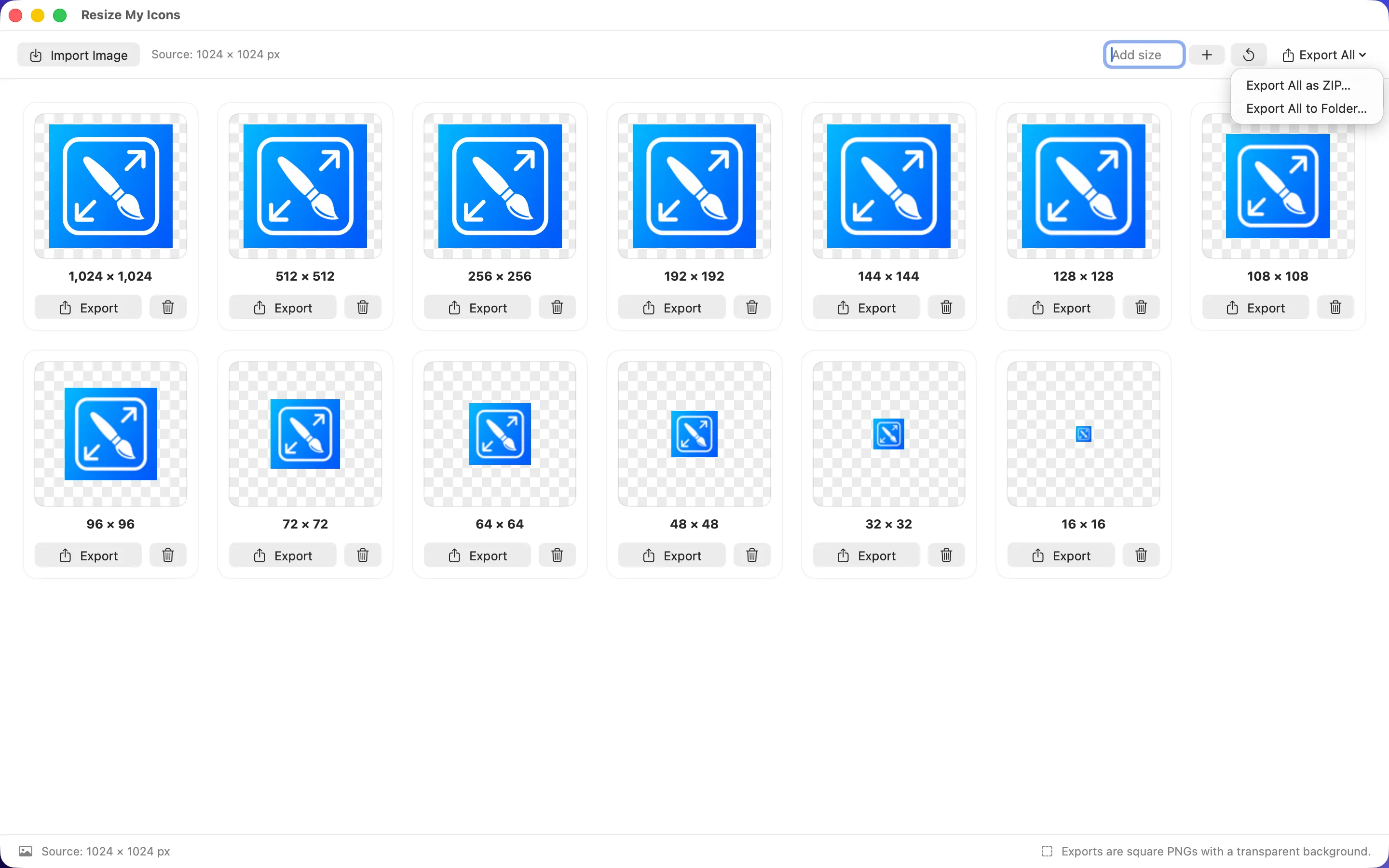Delete the 72 × 72 size card
The image size is (1389, 868).
tap(363, 555)
